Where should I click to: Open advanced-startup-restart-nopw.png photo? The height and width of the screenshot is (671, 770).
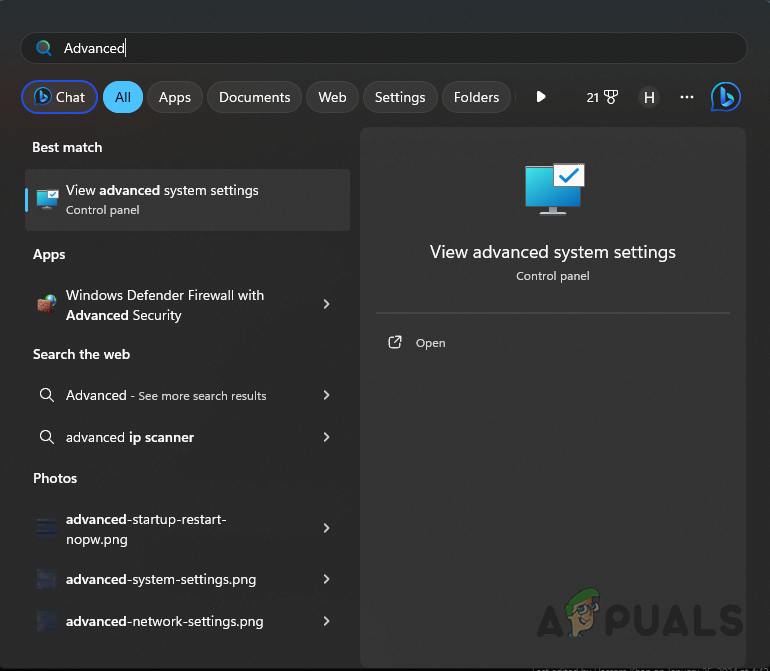pos(188,529)
